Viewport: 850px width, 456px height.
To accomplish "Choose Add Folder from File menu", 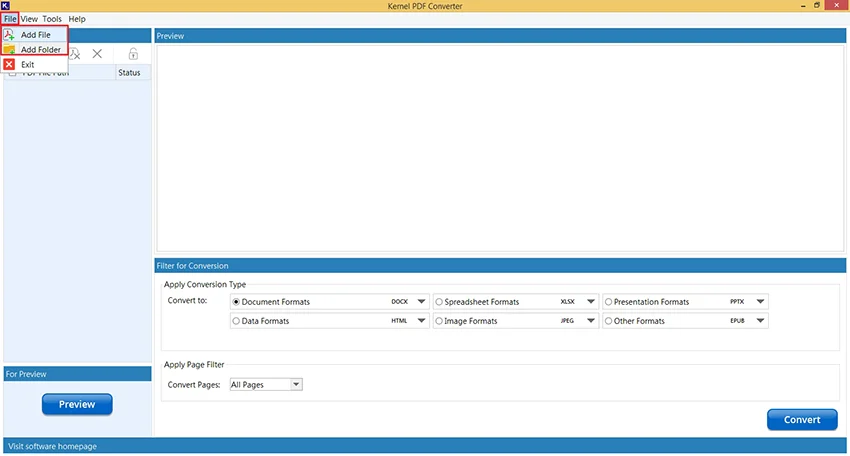I will click(35, 49).
